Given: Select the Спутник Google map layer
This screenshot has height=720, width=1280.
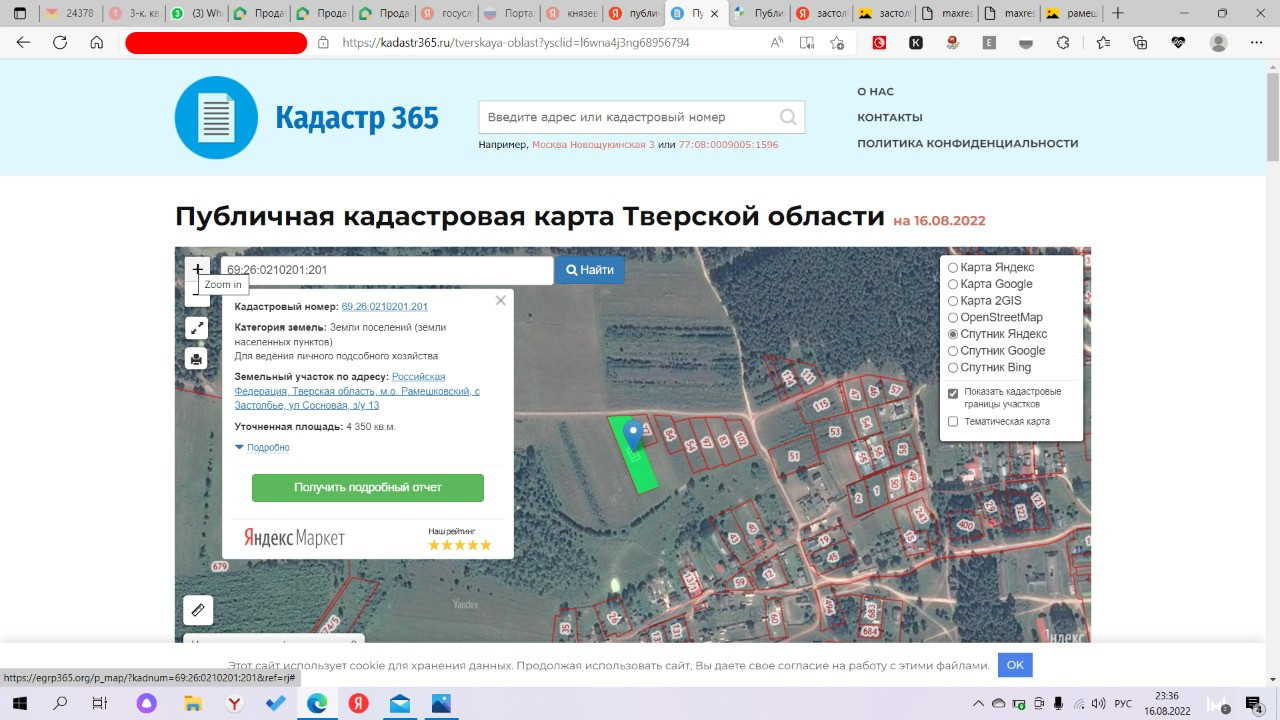Looking at the screenshot, I should (953, 351).
